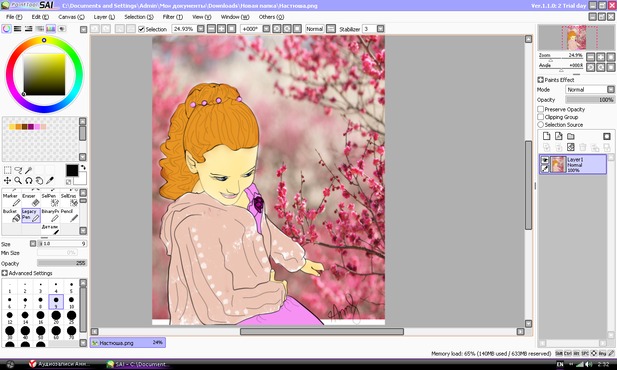Select the Hand tool

click(x=39, y=180)
